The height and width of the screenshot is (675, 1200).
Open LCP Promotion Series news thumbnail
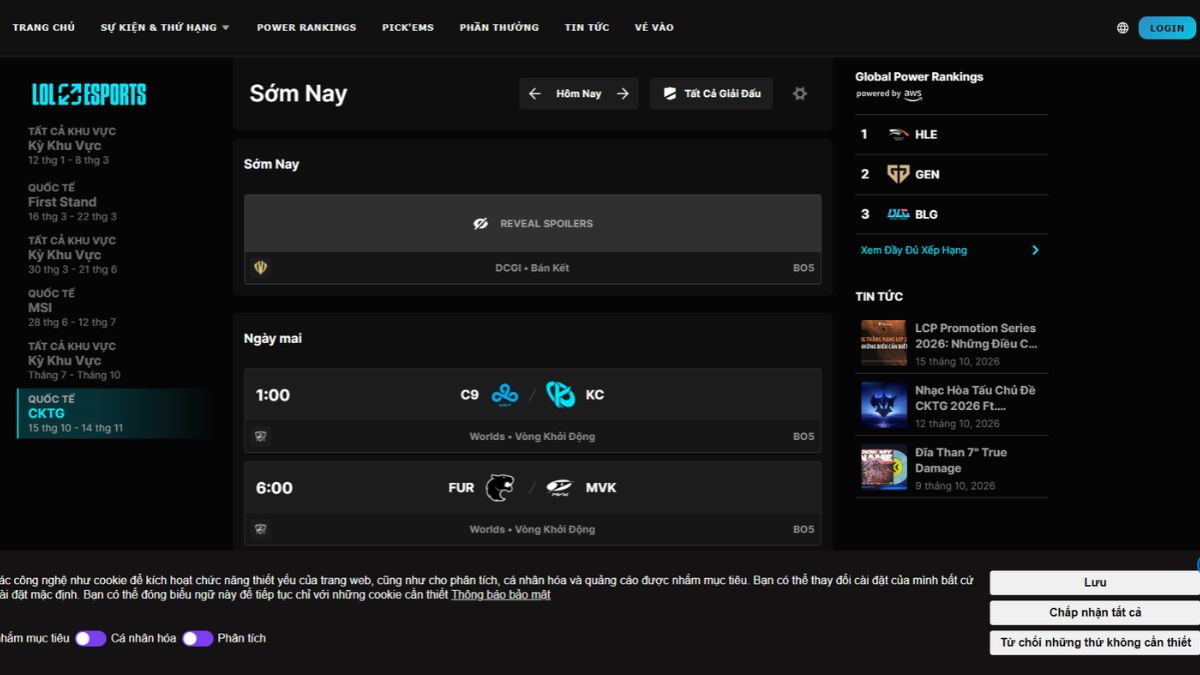[884, 343]
